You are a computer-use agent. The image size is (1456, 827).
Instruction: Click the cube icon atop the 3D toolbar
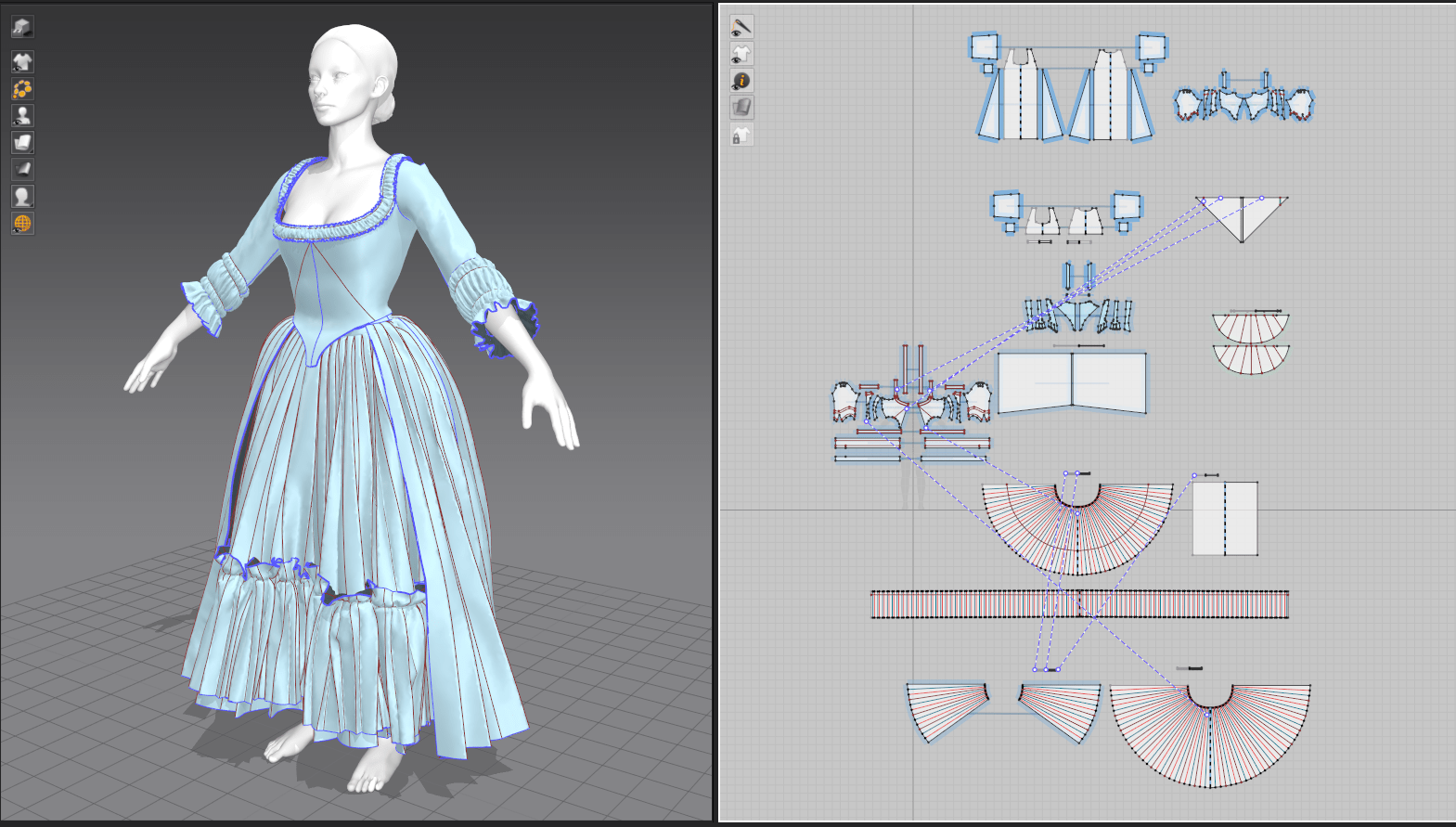22,27
